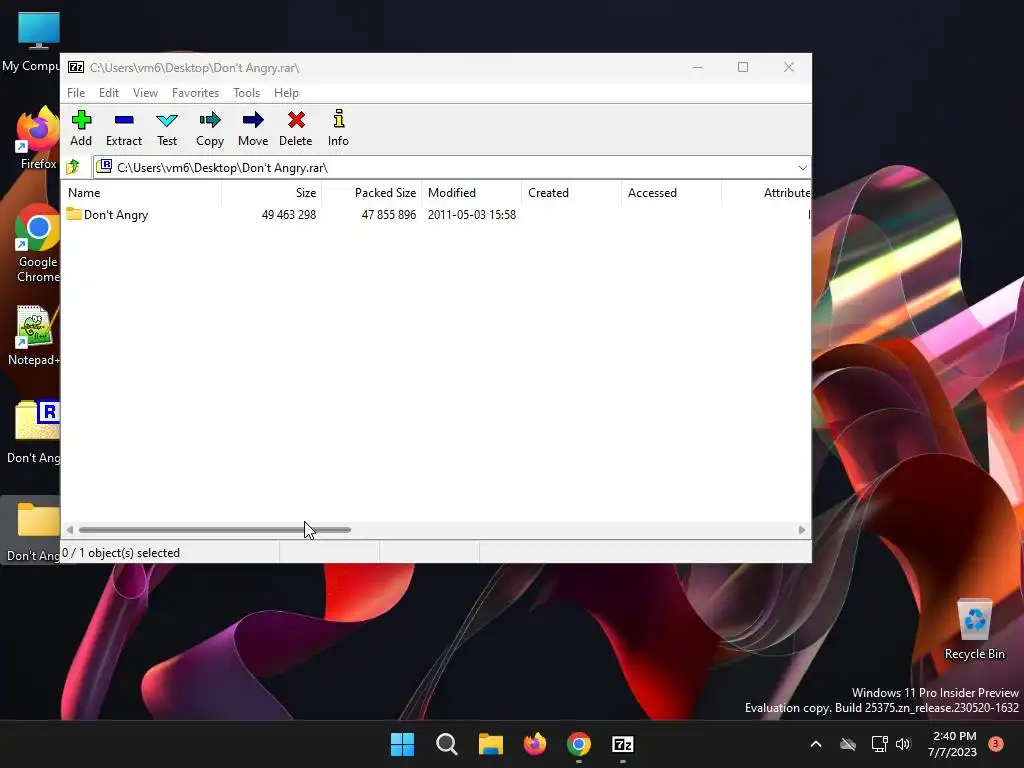Expand the address path dropdown arrow
Screen dimensions: 1024x768
pos(802,168)
